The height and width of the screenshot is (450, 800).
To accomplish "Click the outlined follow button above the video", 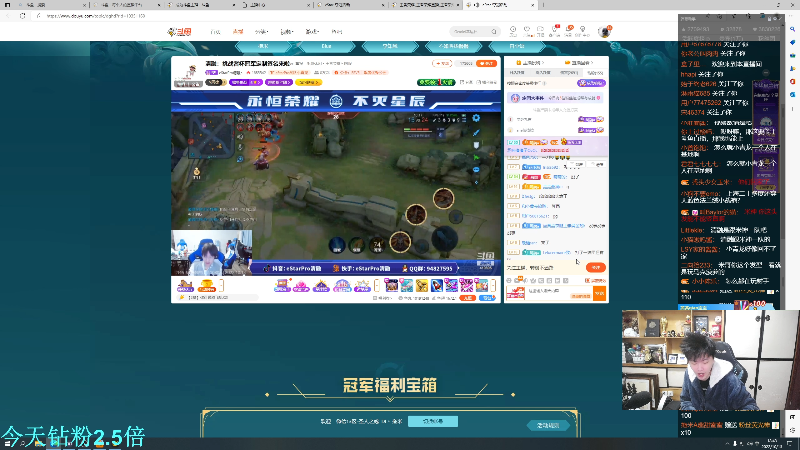I will (442, 63).
